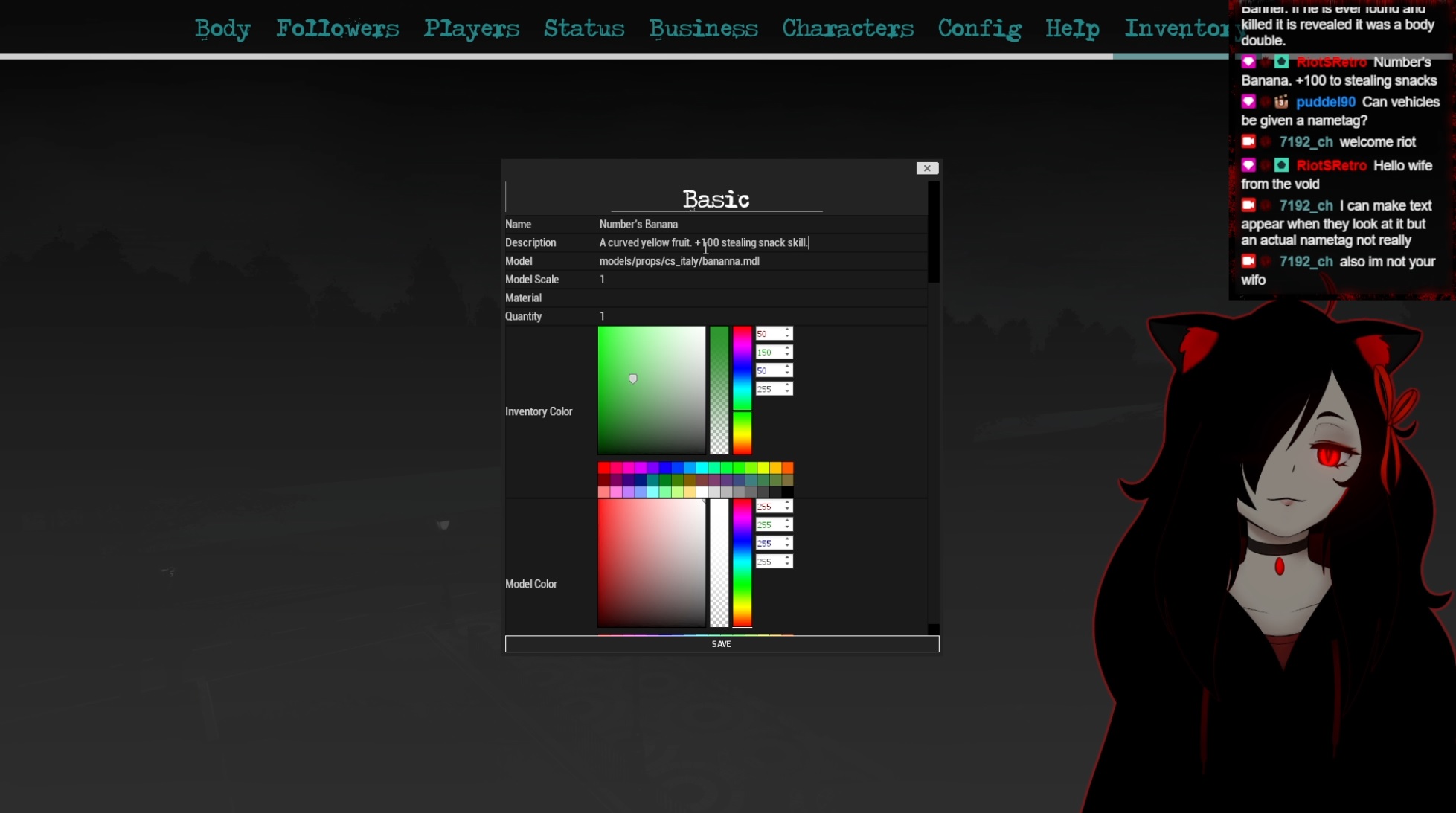Image resolution: width=1456 pixels, height=813 pixels.
Task: Open the Business tab
Action: point(703,28)
